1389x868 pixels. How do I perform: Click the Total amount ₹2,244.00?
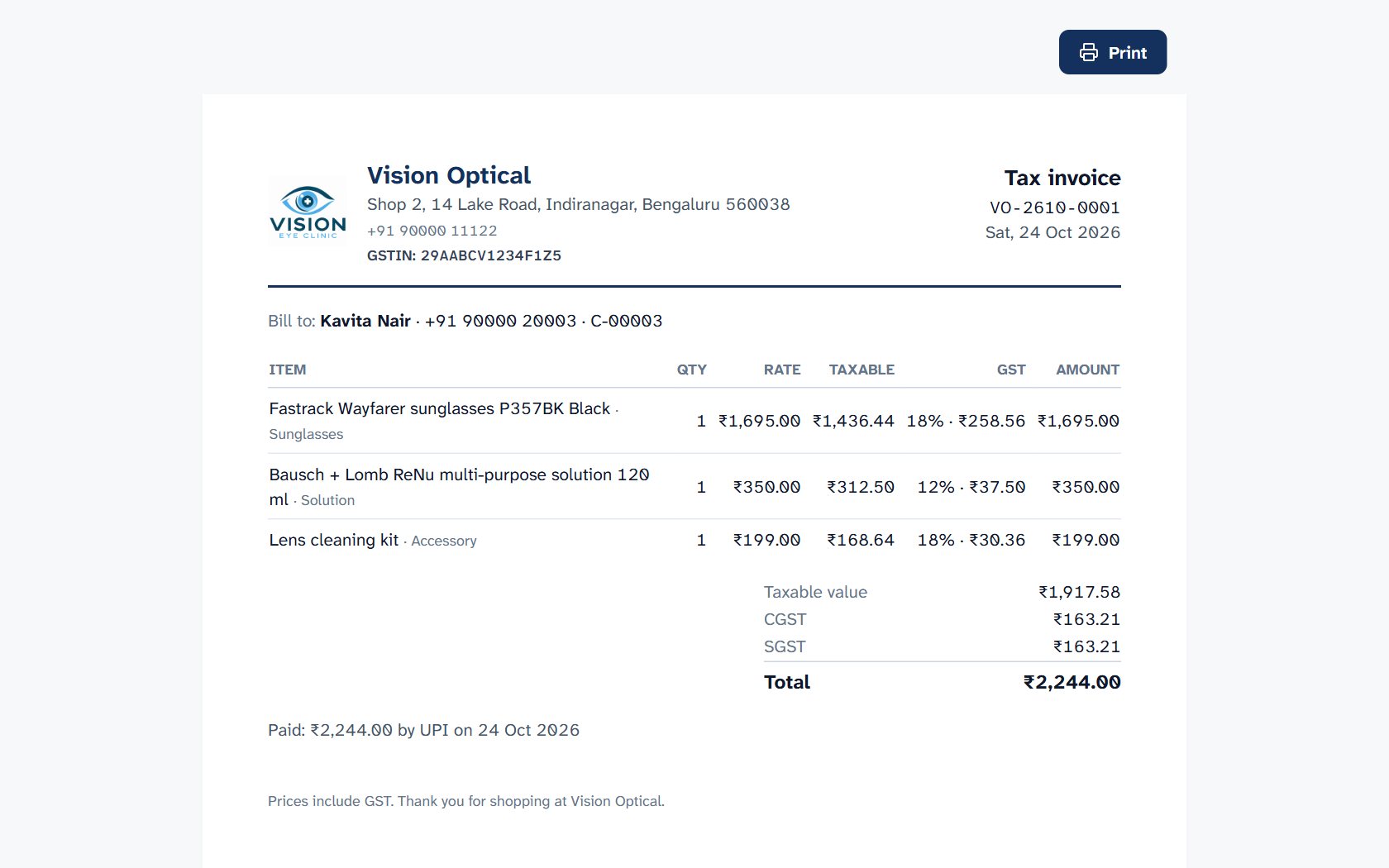(x=1072, y=682)
